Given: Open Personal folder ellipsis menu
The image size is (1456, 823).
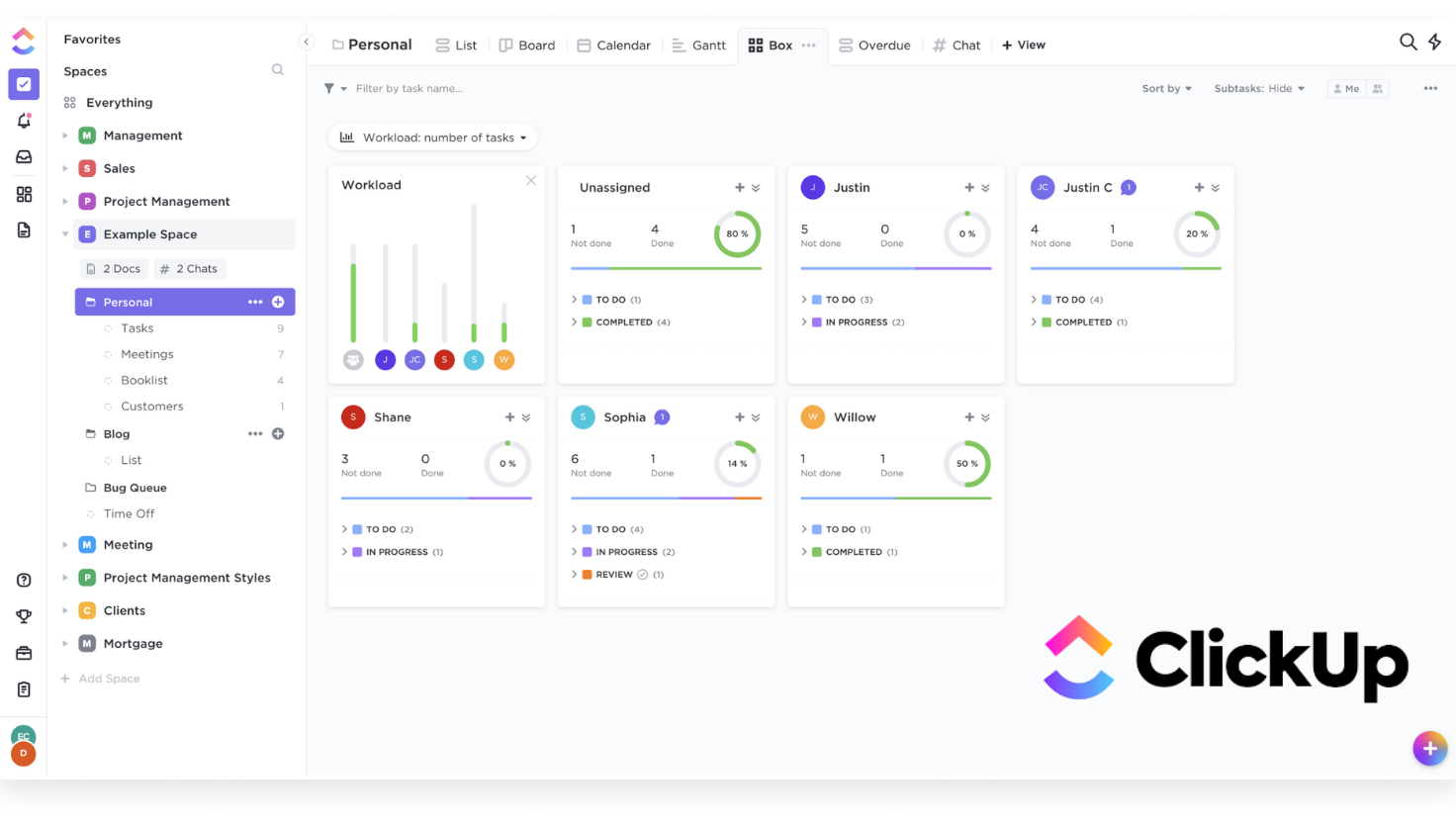Looking at the screenshot, I should (x=255, y=302).
